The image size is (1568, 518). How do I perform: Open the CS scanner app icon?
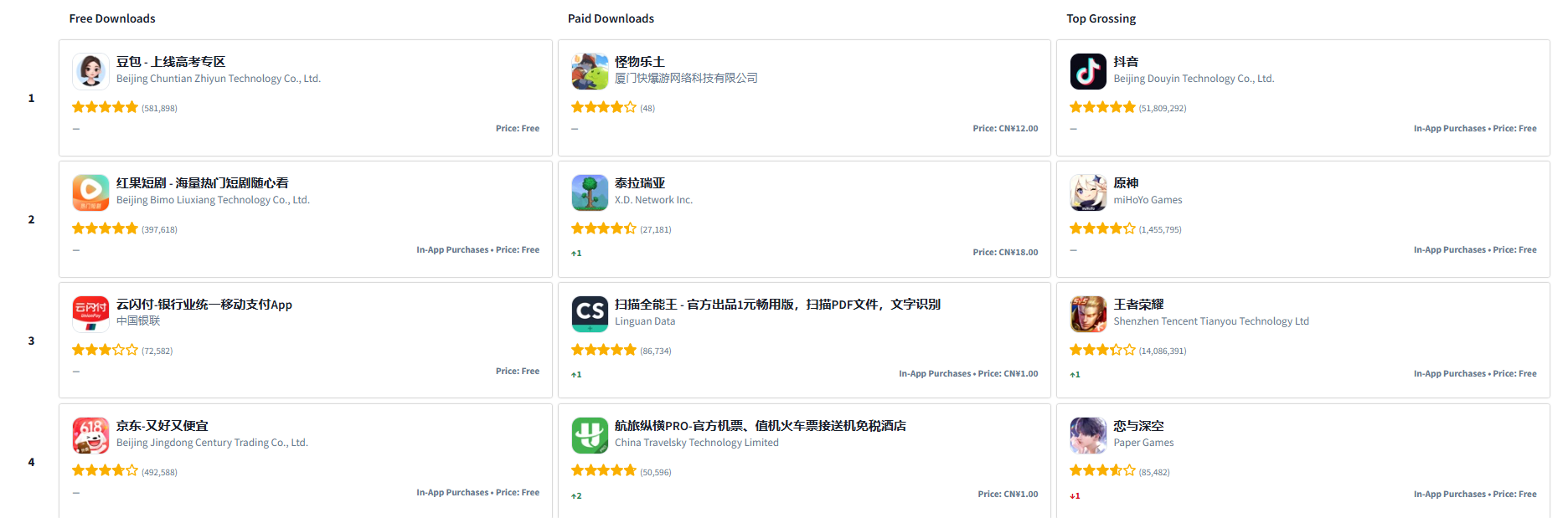pos(590,314)
